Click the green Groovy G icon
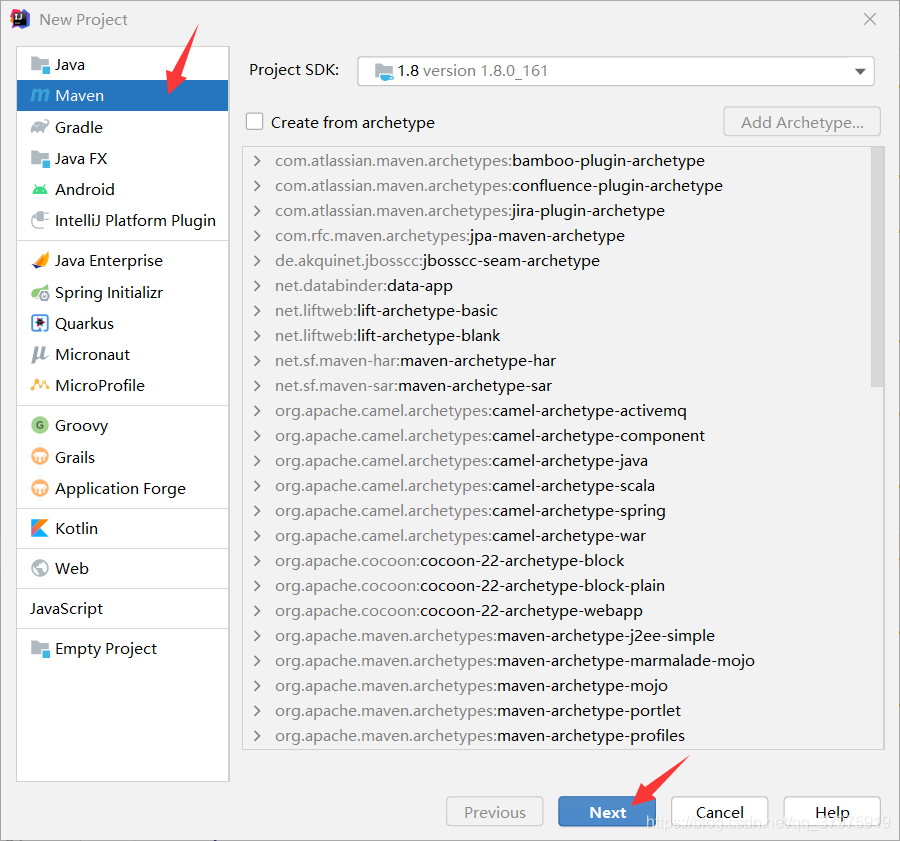Screen dimensions: 900x841 [40, 425]
